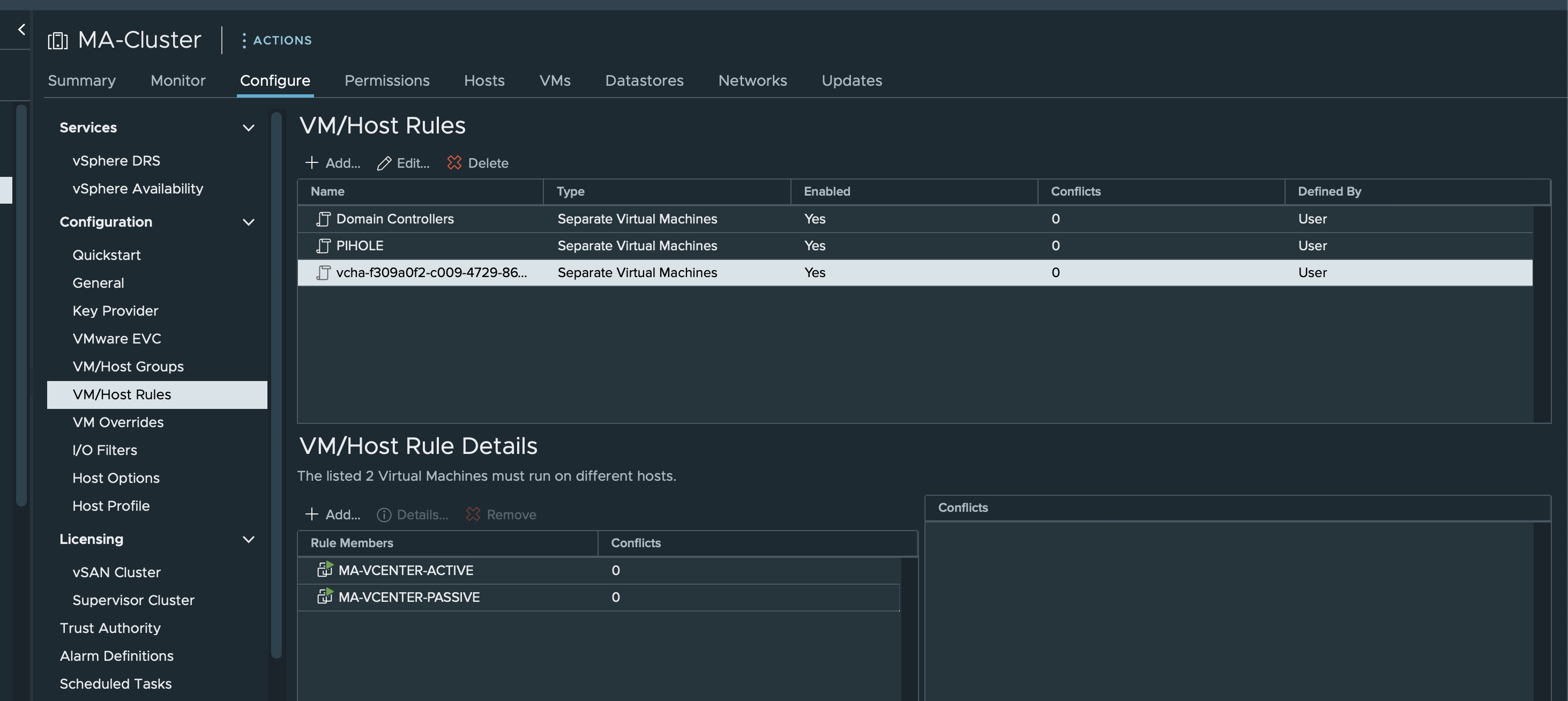Open the Actions menu
This screenshot has height=701, width=1568.
point(277,40)
